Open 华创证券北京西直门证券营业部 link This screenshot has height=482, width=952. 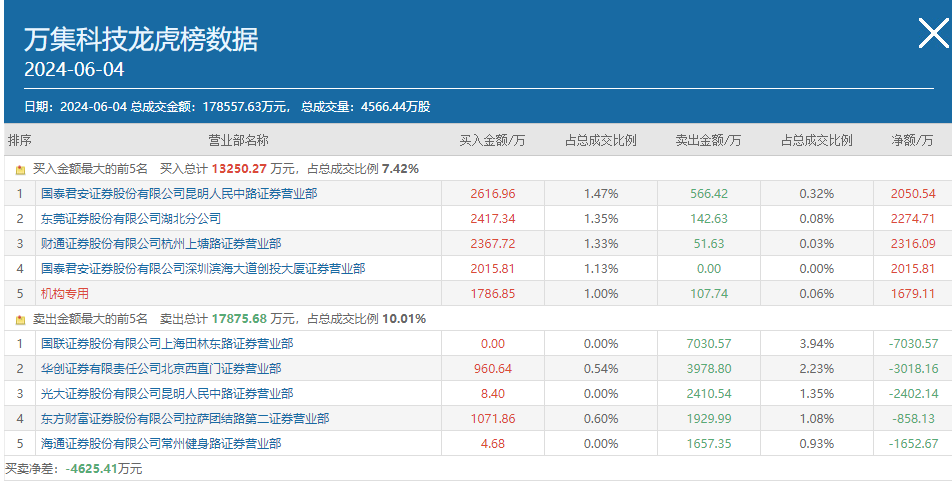(161, 368)
